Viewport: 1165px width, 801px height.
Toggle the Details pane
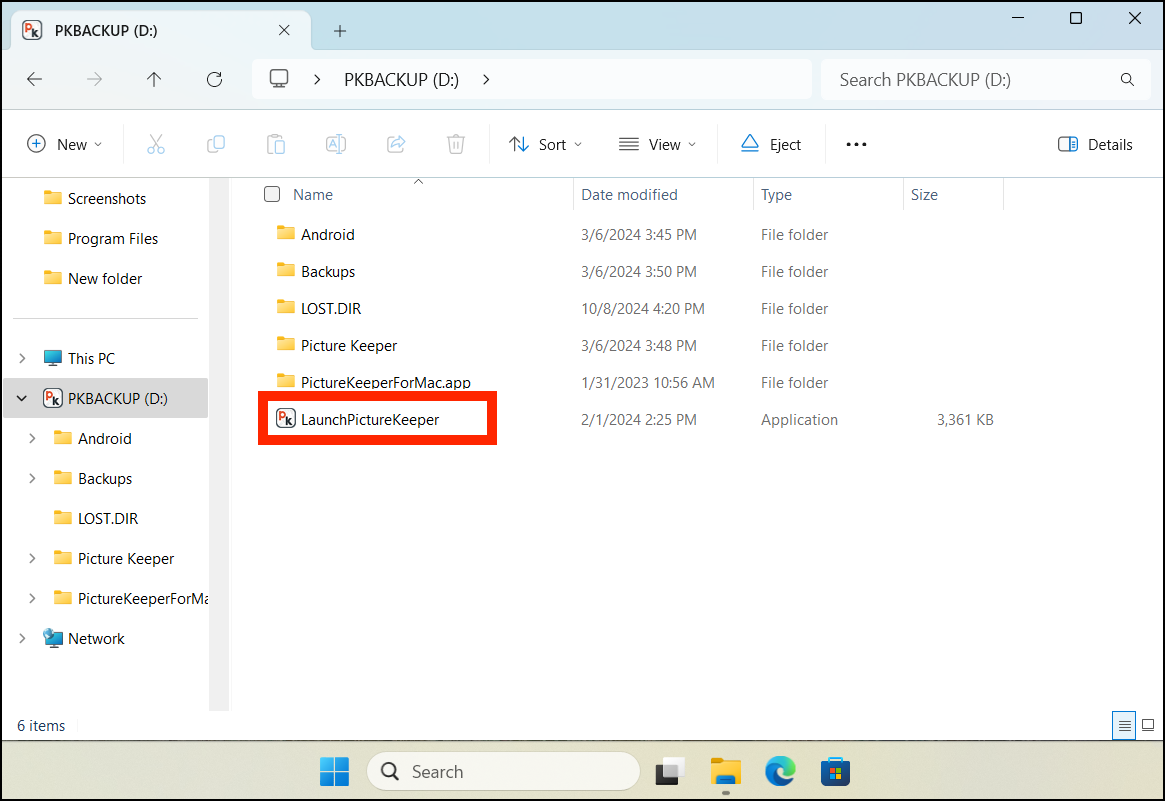coord(1094,144)
